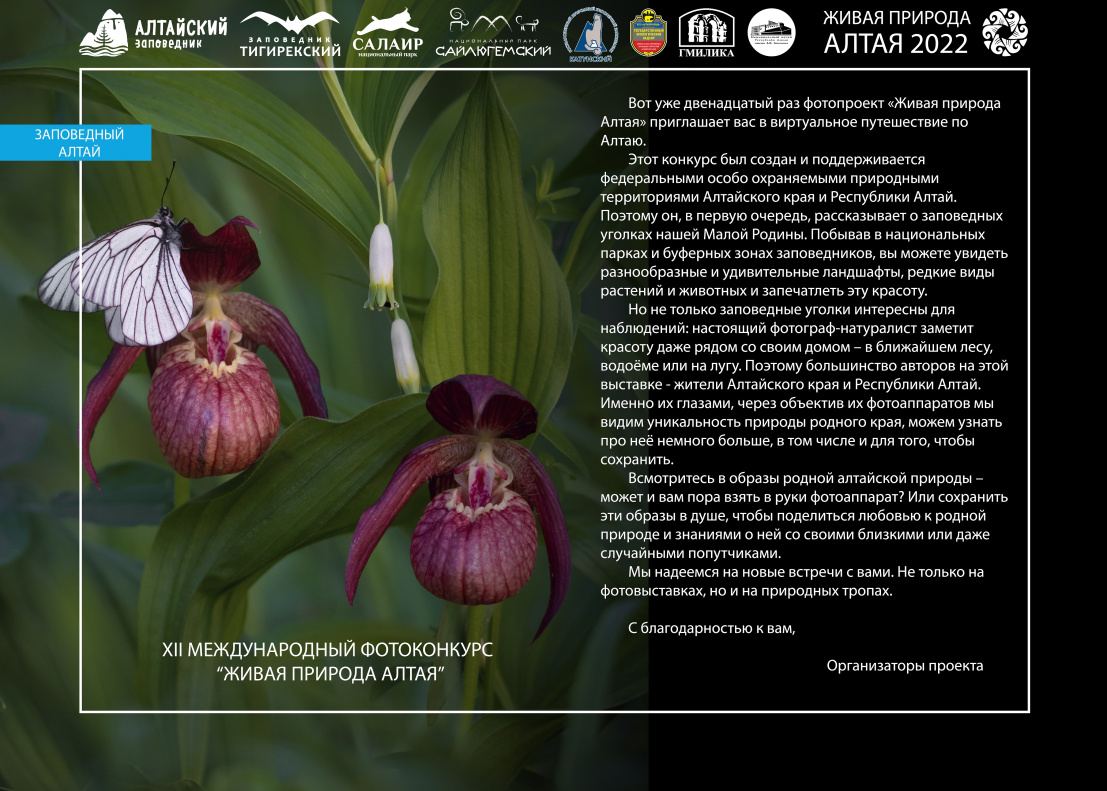
Task: Select the Салаир national park logo
Action: pos(387,34)
